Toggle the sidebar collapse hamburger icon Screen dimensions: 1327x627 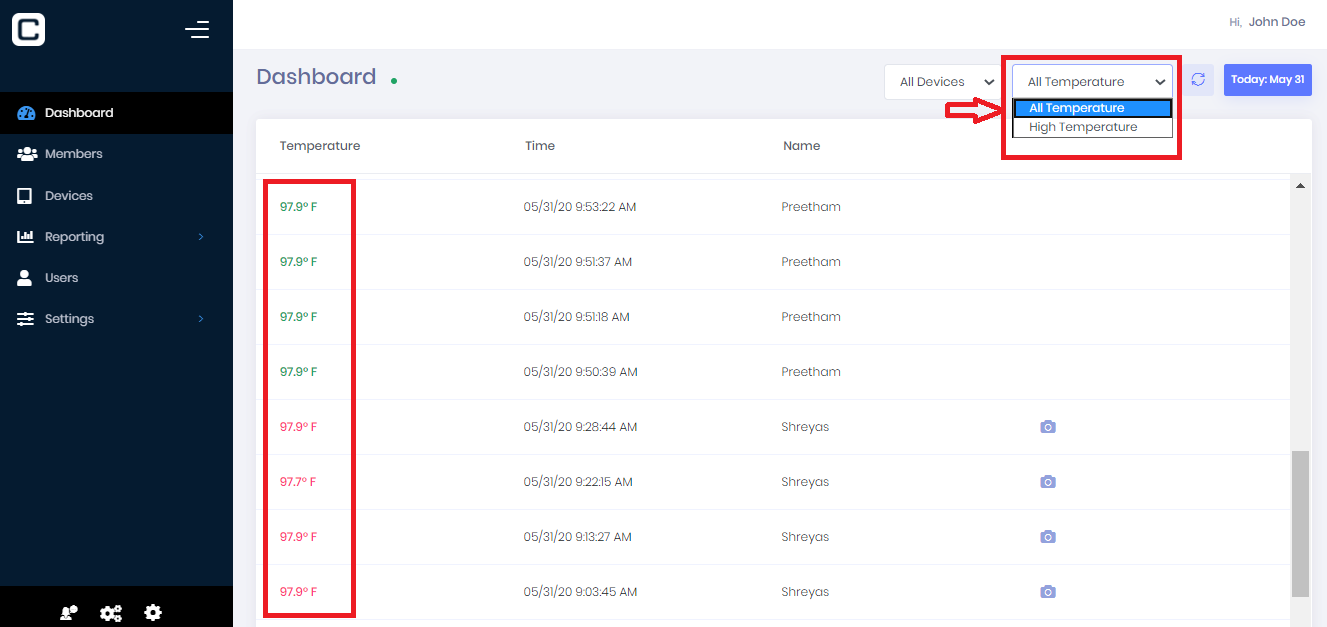[x=197, y=30]
